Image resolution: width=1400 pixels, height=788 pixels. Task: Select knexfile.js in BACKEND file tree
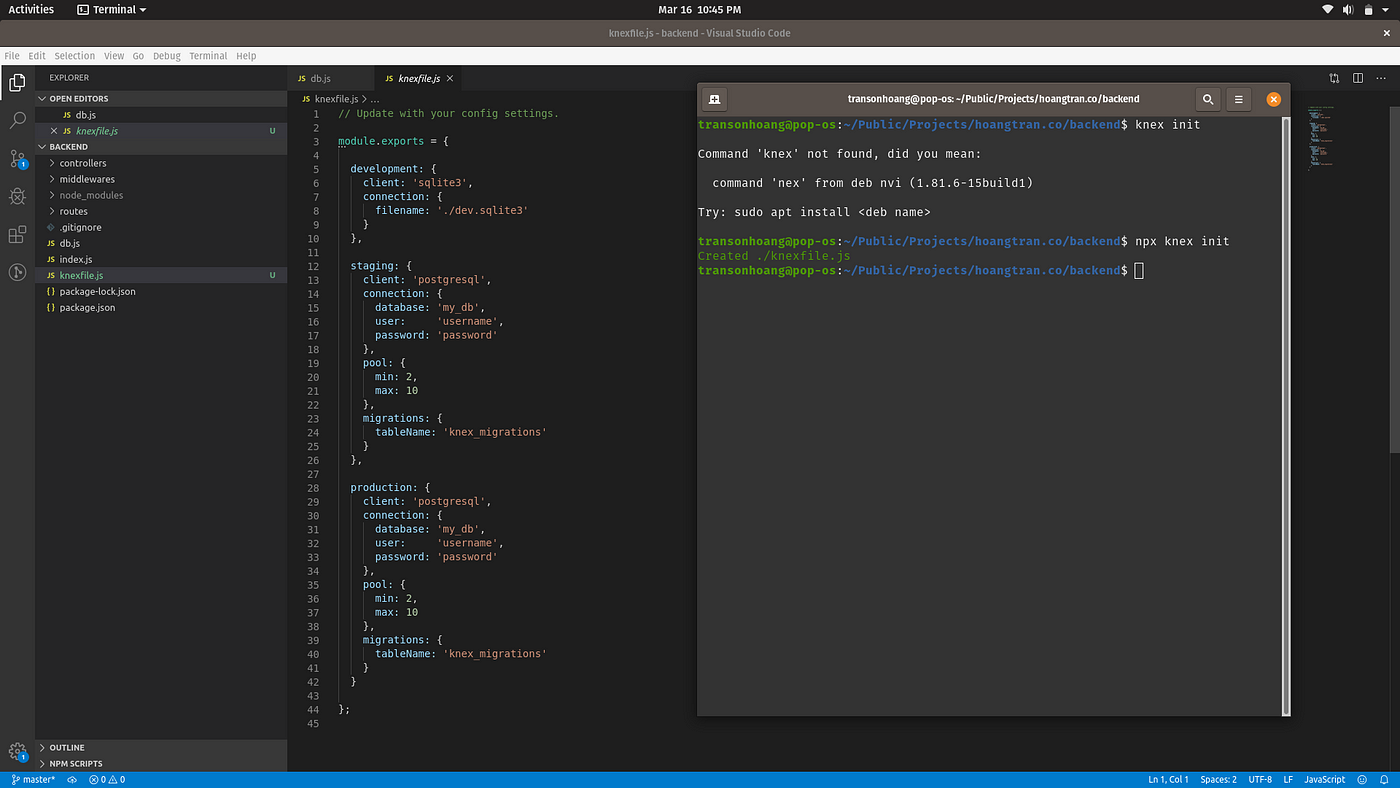161,275
